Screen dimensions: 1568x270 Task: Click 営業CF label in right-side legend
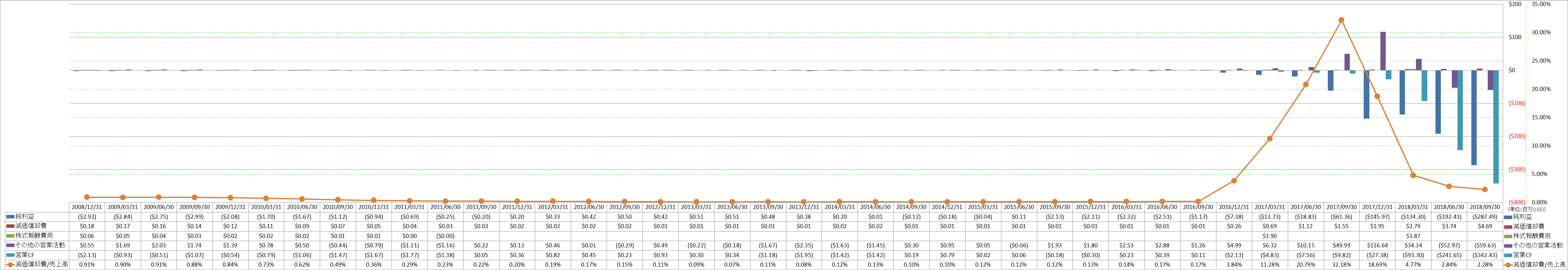1523,256
